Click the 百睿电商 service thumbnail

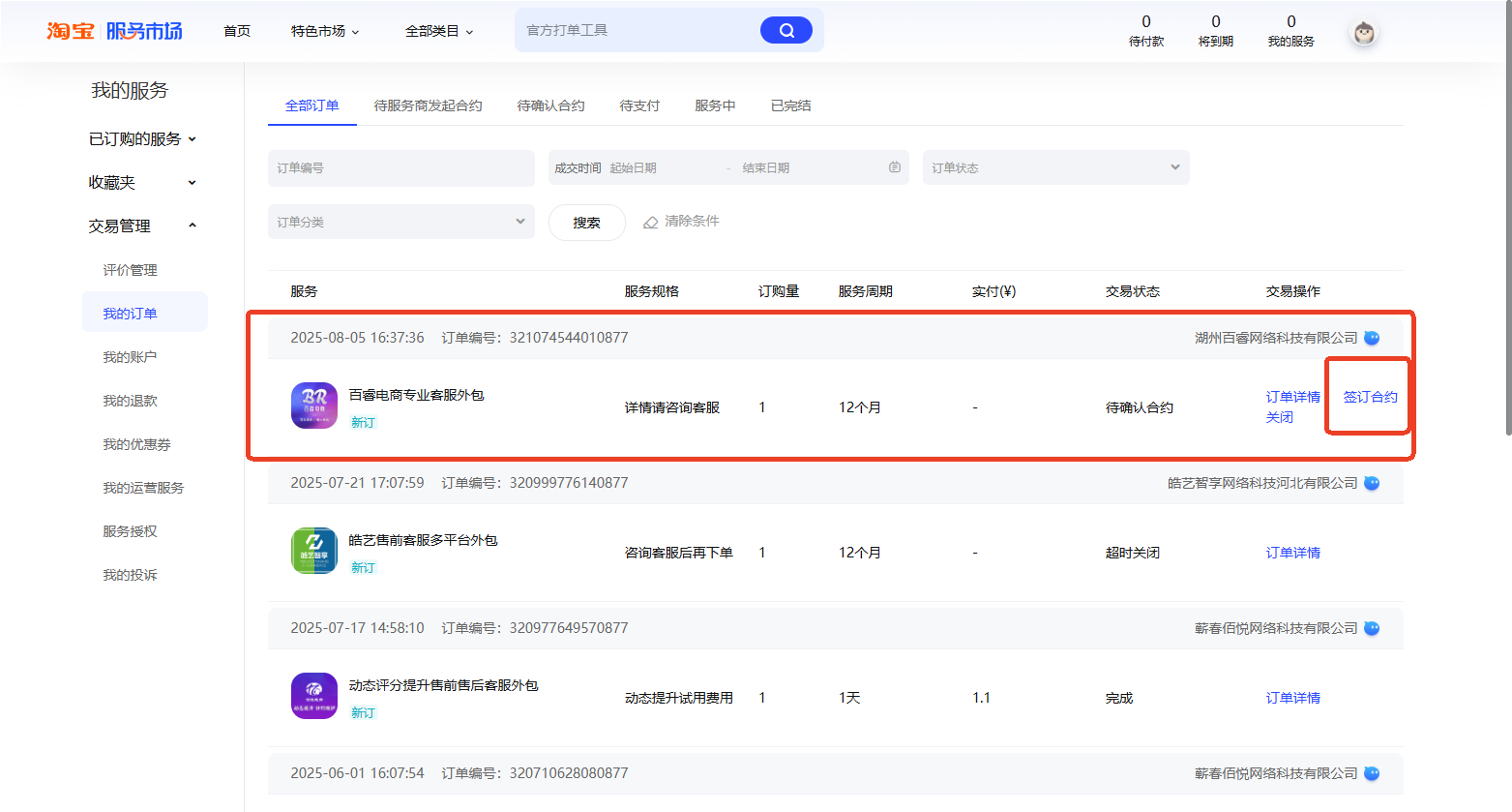pyautogui.click(x=313, y=405)
